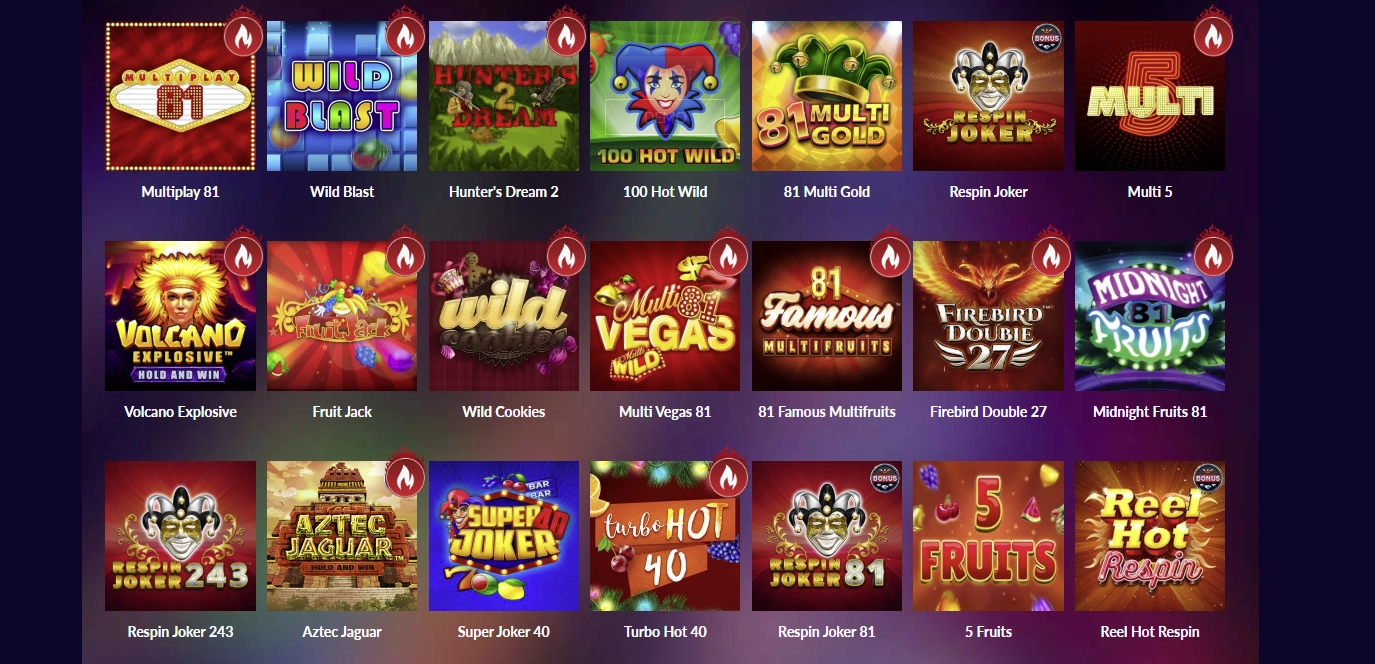
Task: Click the flame icon on Turbo Hot 40
Action: coord(728,477)
